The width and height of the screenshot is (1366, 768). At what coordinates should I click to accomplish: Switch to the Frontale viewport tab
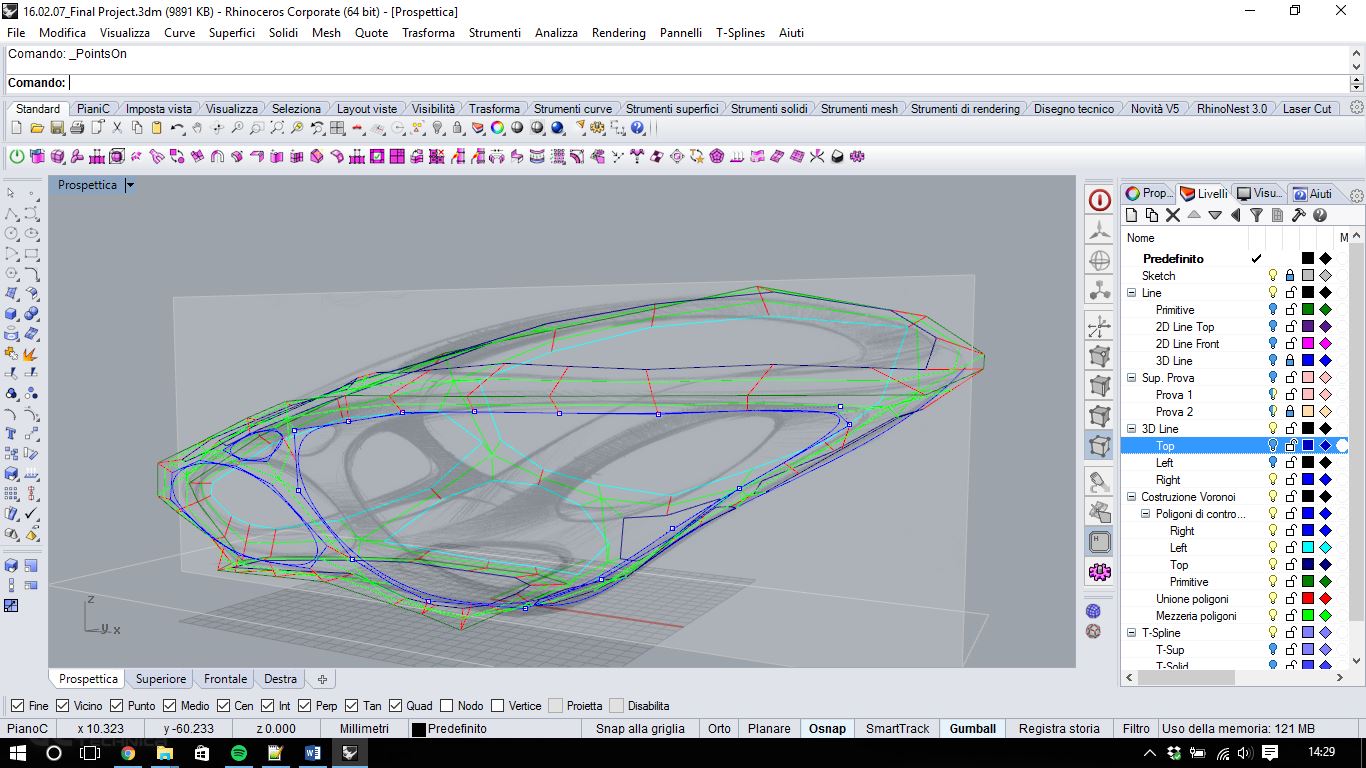(x=225, y=679)
